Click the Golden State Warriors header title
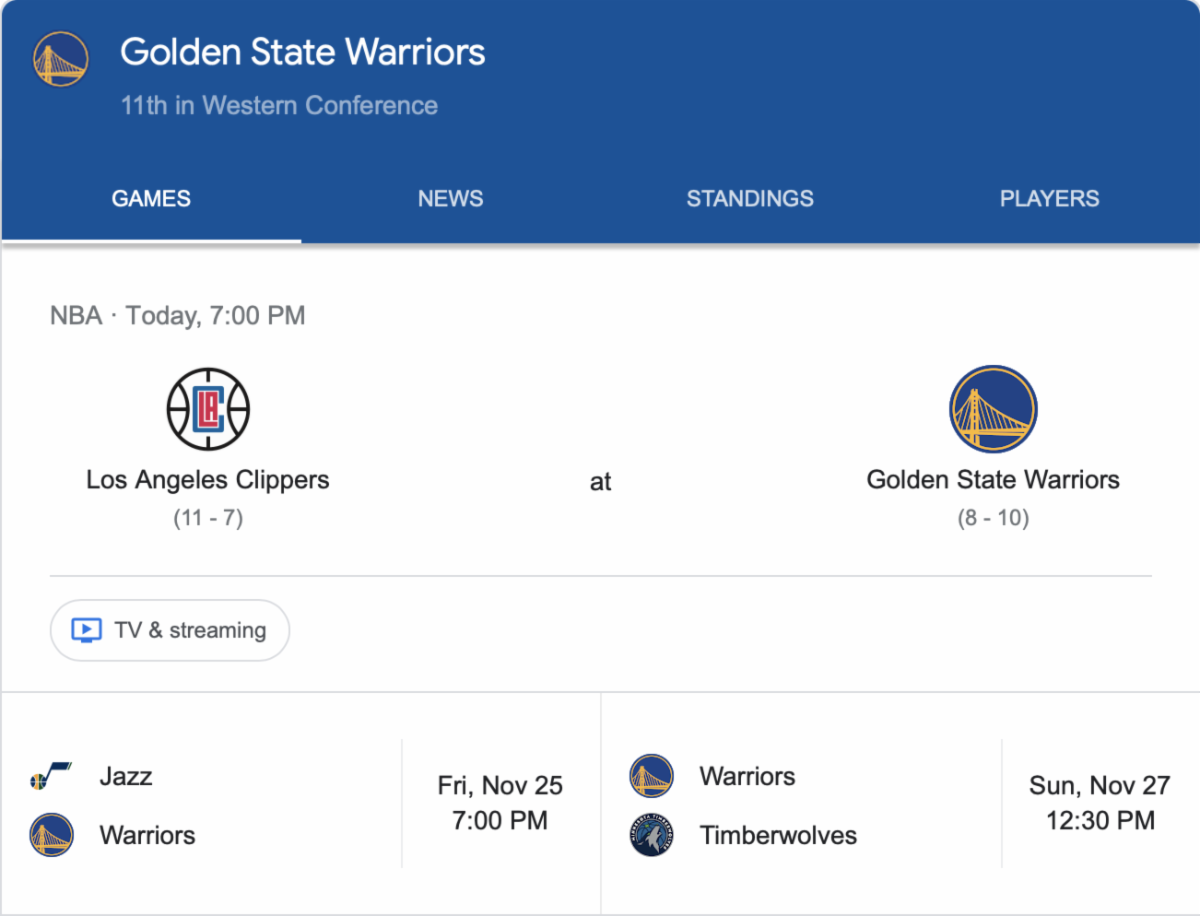1200x916 pixels. click(x=303, y=52)
